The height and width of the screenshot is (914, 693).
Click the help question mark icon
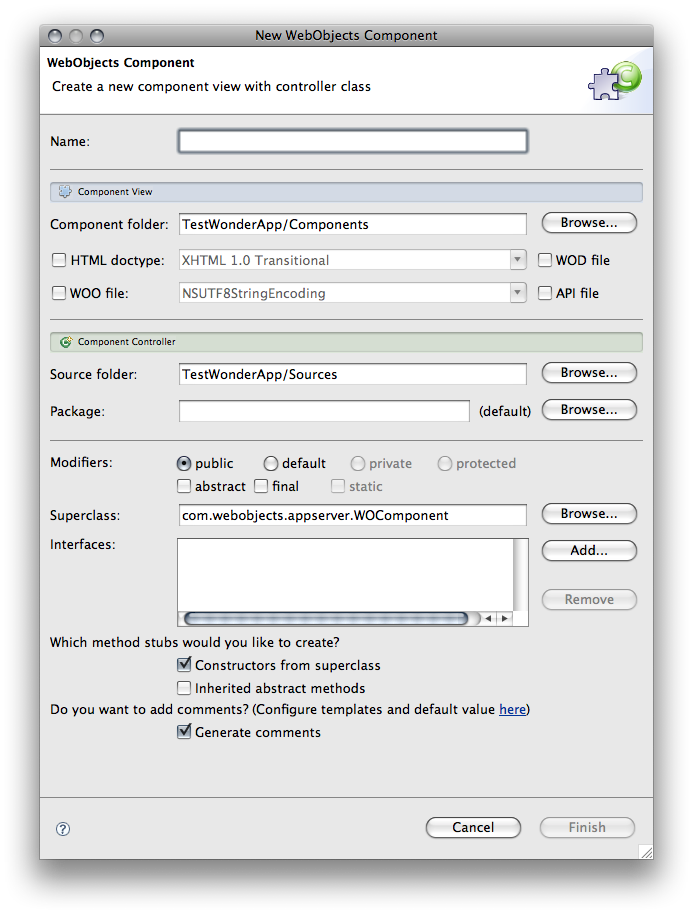pyautogui.click(x=63, y=828)
